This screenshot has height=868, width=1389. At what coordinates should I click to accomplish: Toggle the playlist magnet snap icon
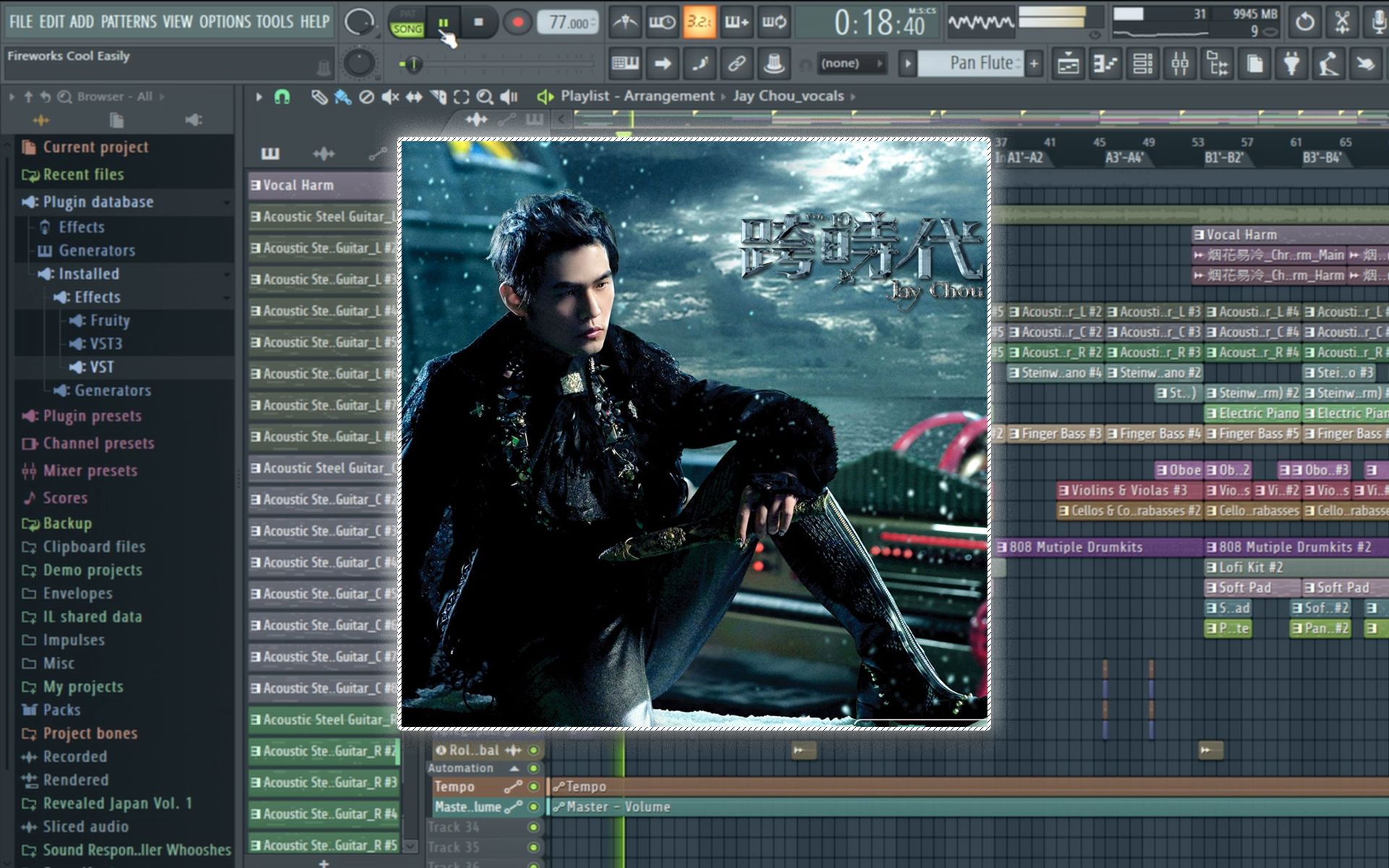[x=282, y=96]
